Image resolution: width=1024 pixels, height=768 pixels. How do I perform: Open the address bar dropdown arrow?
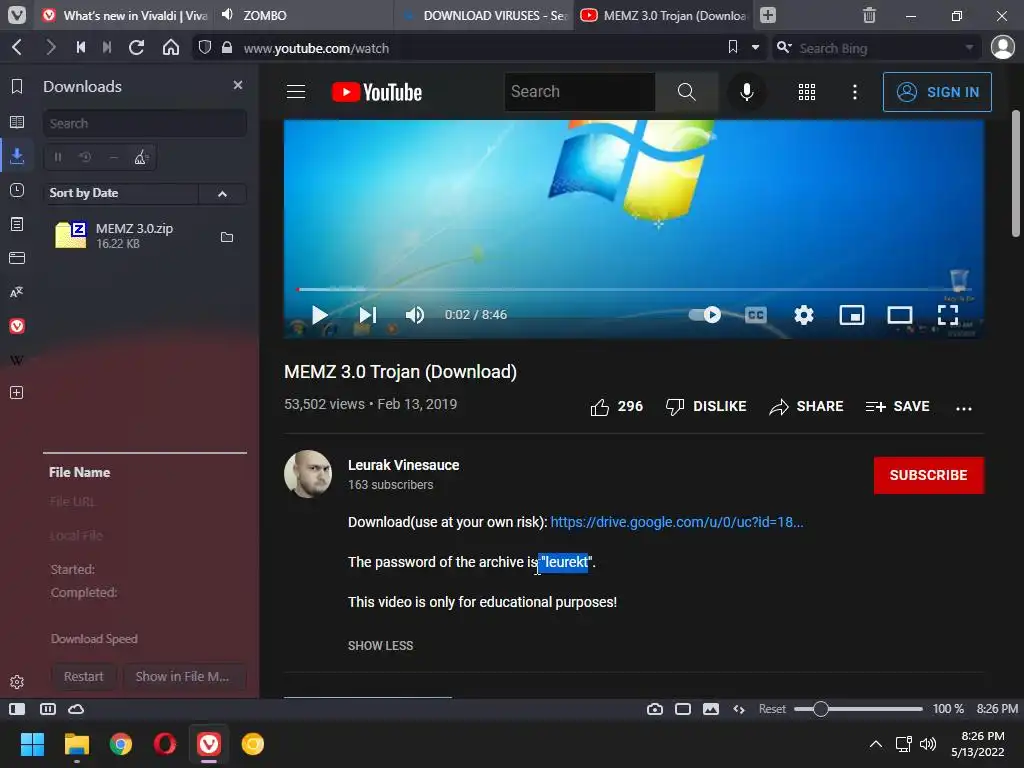coord(756,48)
